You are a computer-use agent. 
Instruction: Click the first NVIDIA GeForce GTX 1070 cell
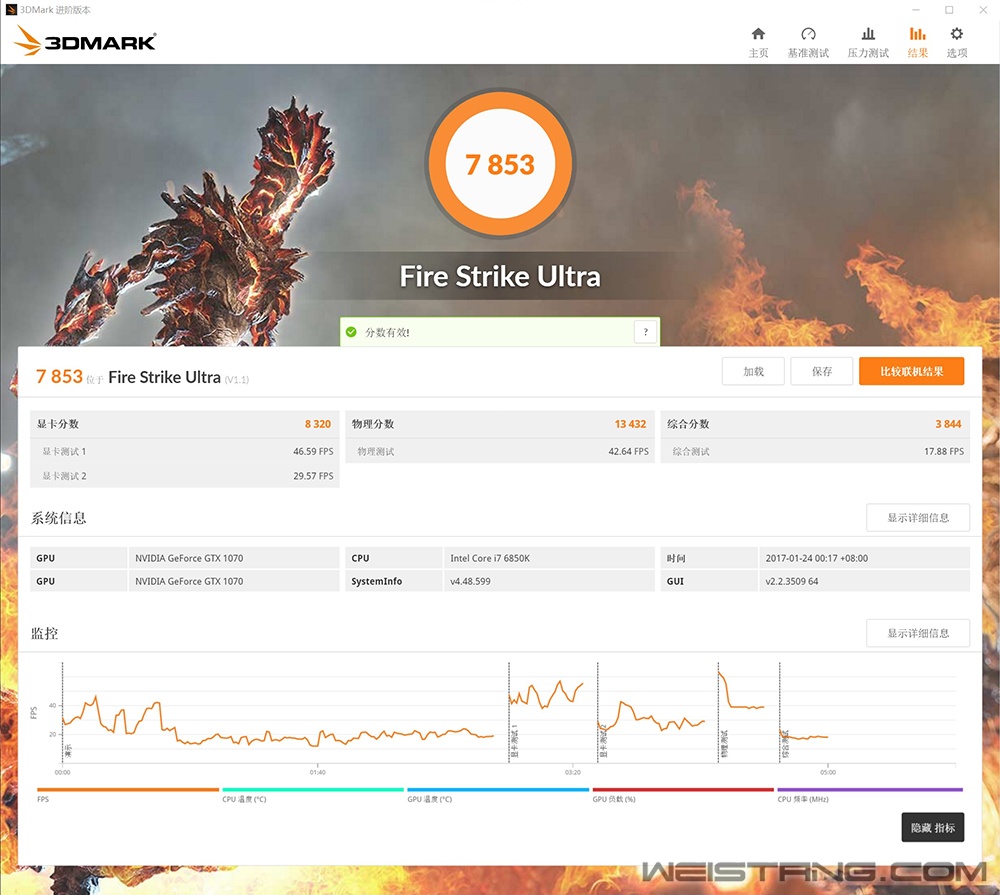pos(234,558)
